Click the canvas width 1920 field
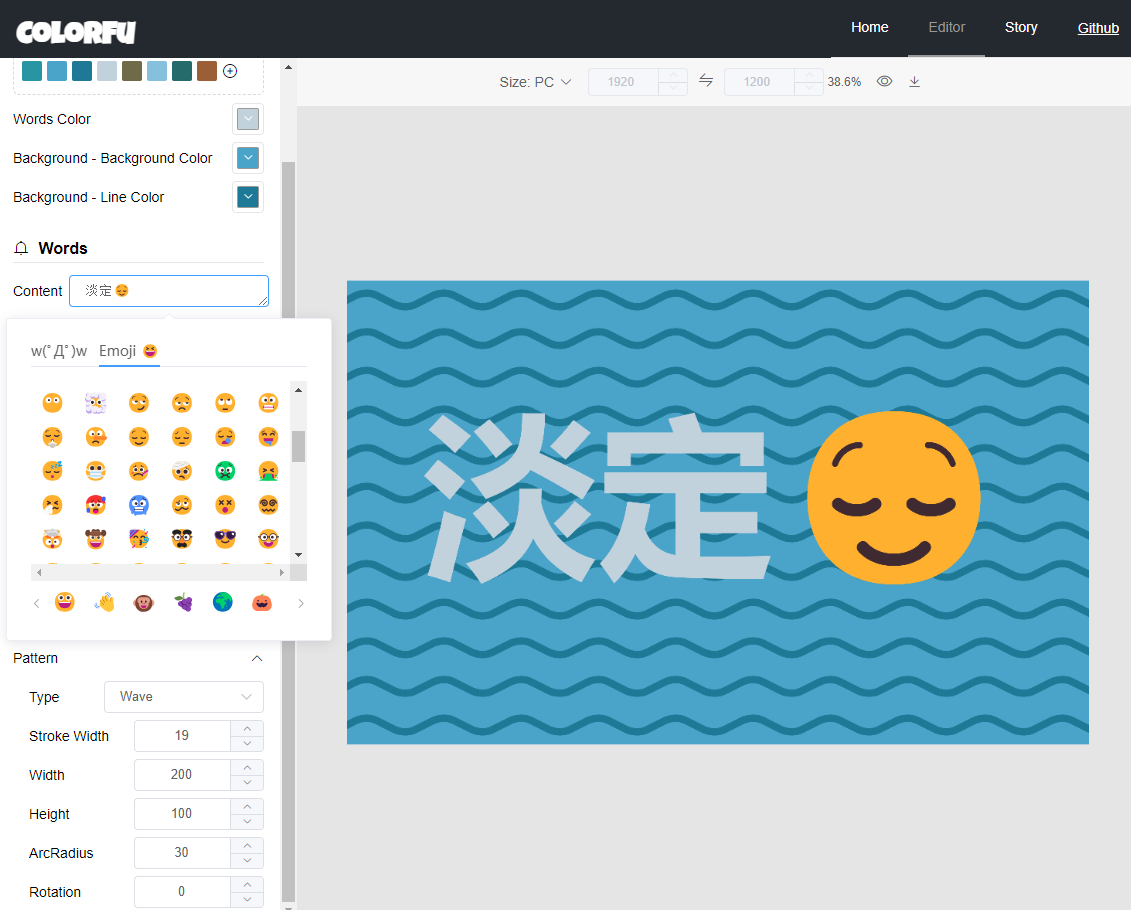Image resolution: width=1131 pixels, height=910 pixels. pyautogui.click(x=622, y=81)
